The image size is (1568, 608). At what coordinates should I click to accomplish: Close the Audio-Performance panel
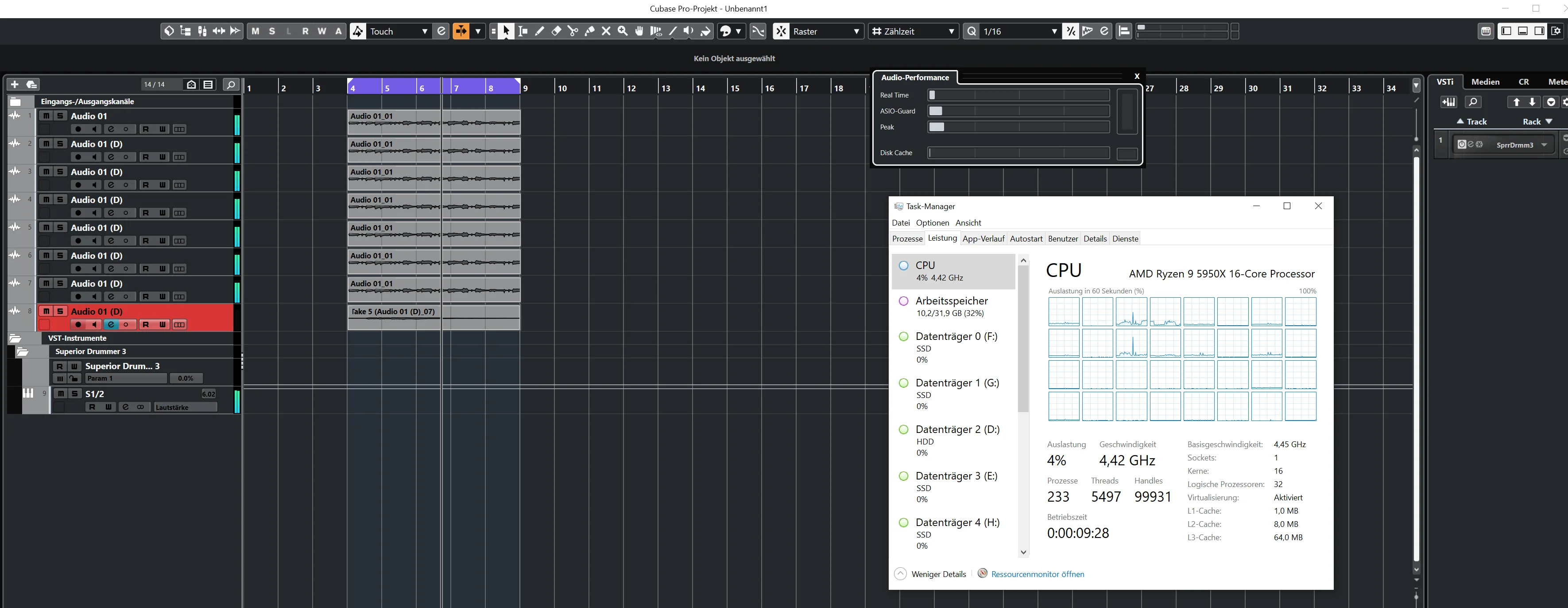[x=1136, y=76]
